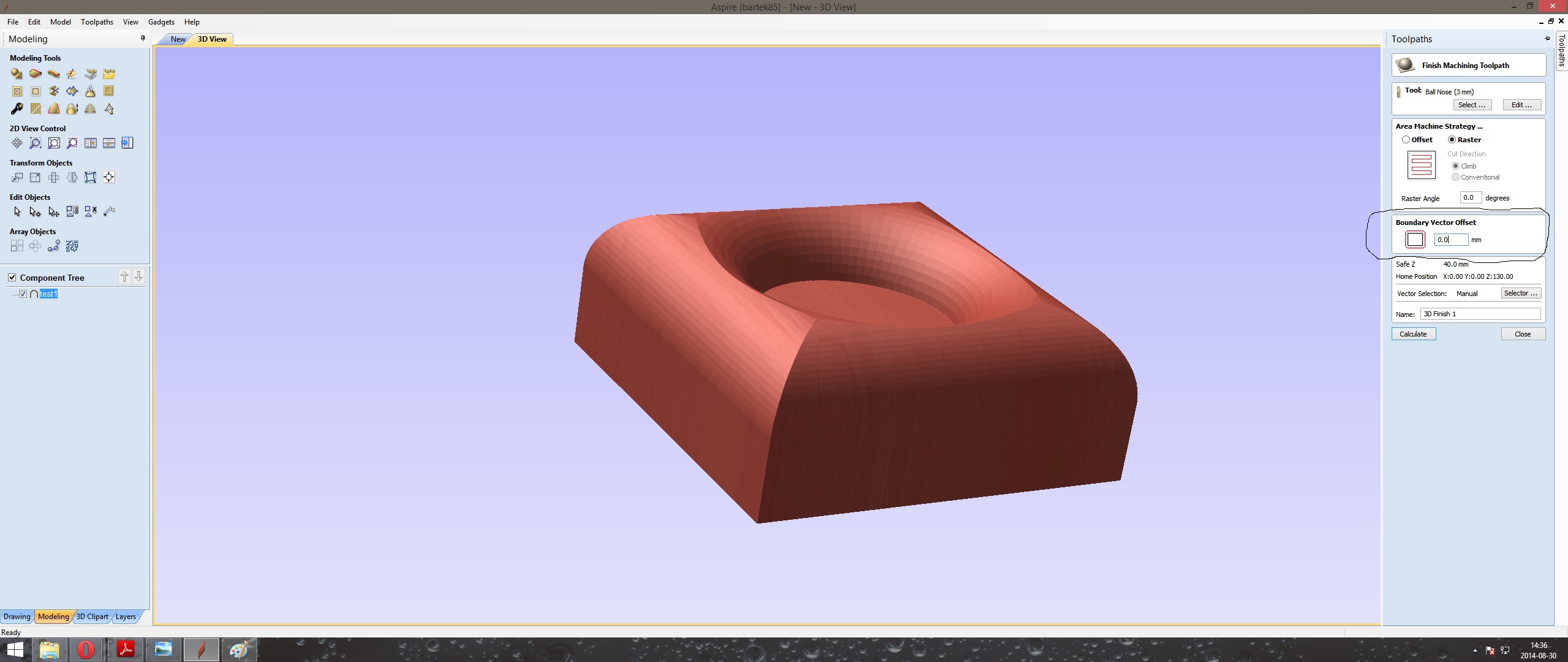Open Copy Along Vectors tool

[53, 246]
